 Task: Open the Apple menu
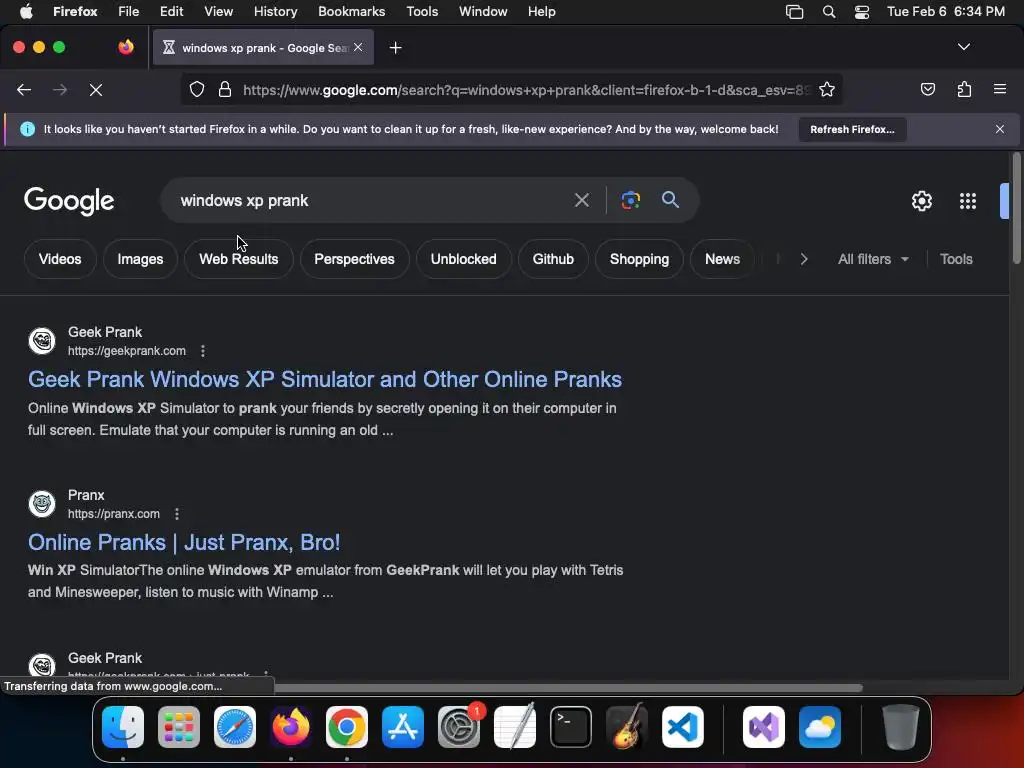click(x=26, y=11)
